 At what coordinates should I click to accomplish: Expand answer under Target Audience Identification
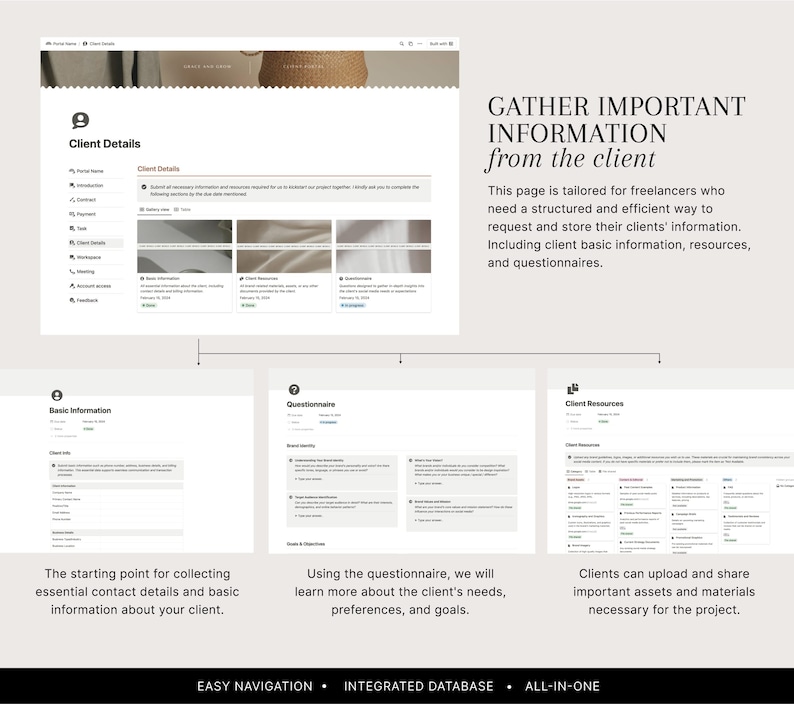[x=308, y=516]
